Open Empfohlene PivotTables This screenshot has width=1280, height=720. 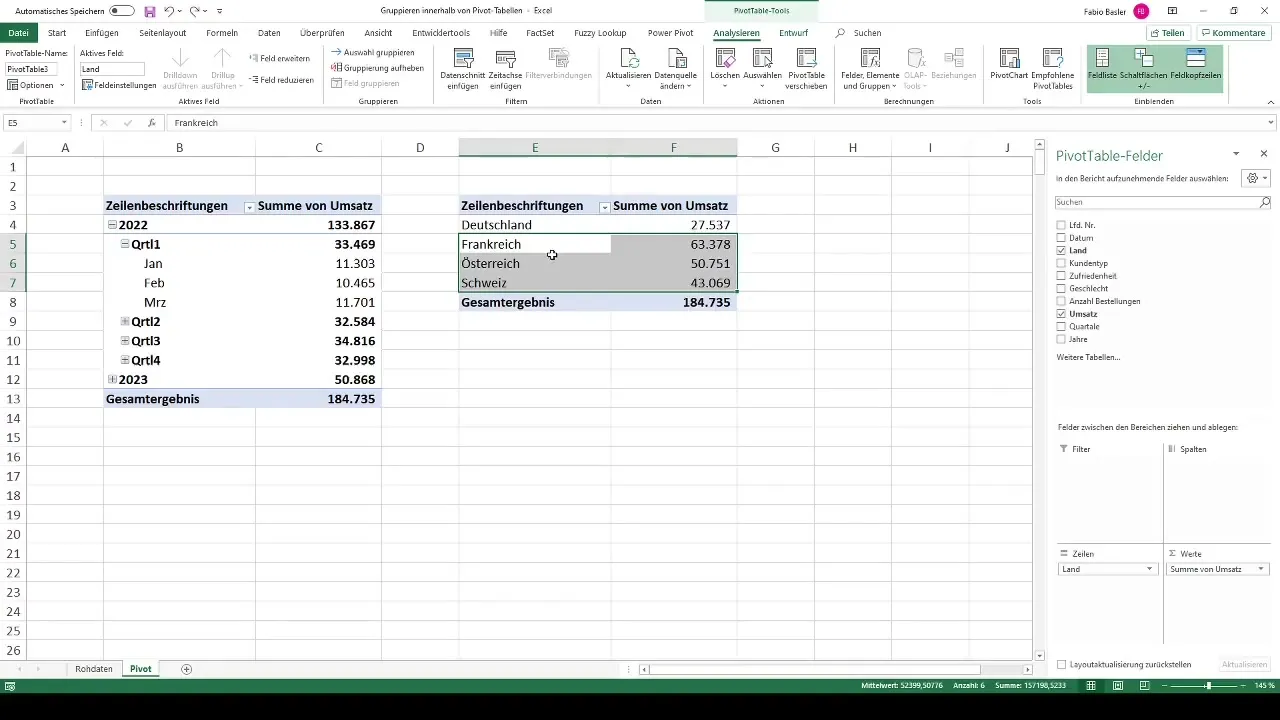[1052, 69]
